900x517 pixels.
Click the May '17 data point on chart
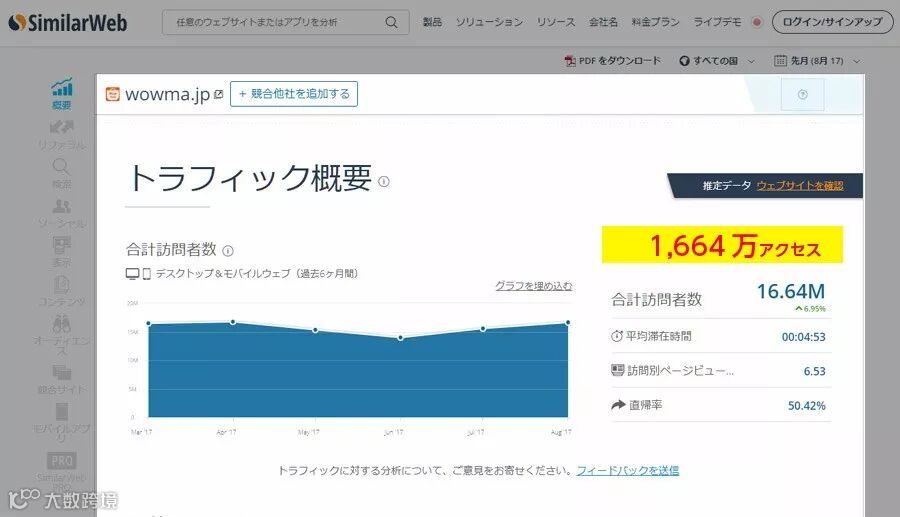coord(315,330)
